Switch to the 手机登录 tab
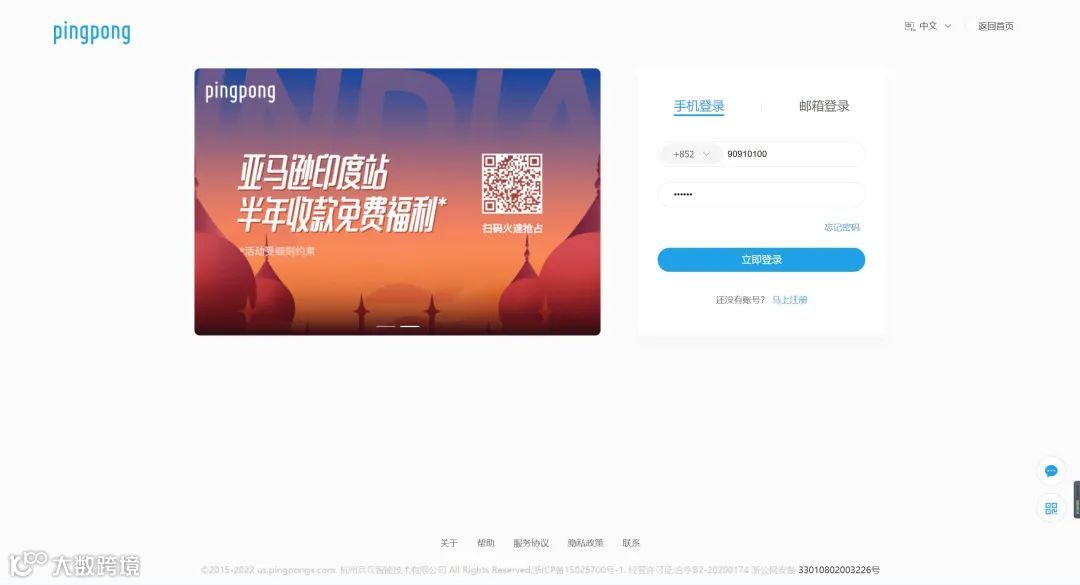Image resolution: width=1080 pixels, height=585 pixels. pos(698,106)
